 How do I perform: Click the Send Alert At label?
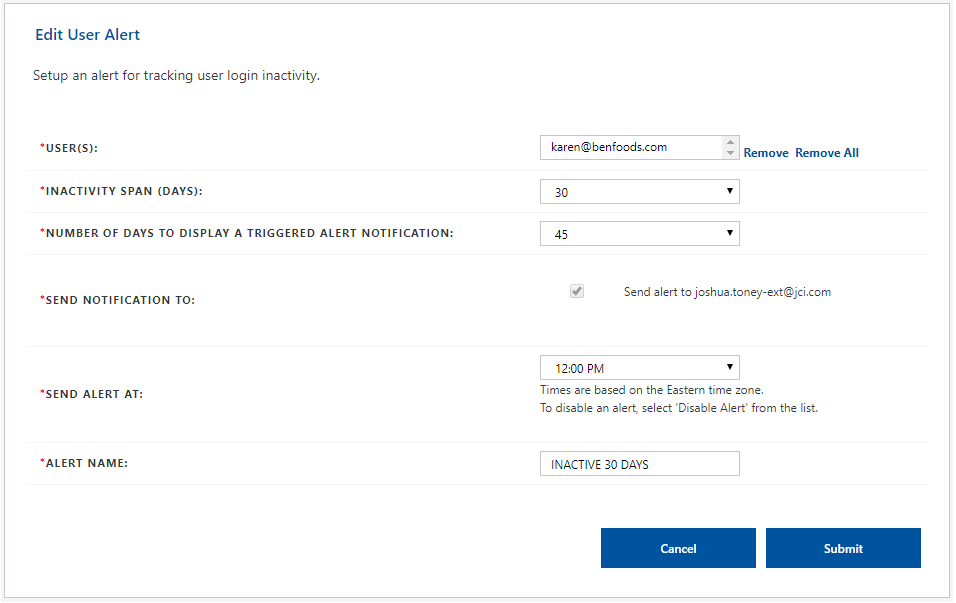pyautogui.click(x=92, y=394)
